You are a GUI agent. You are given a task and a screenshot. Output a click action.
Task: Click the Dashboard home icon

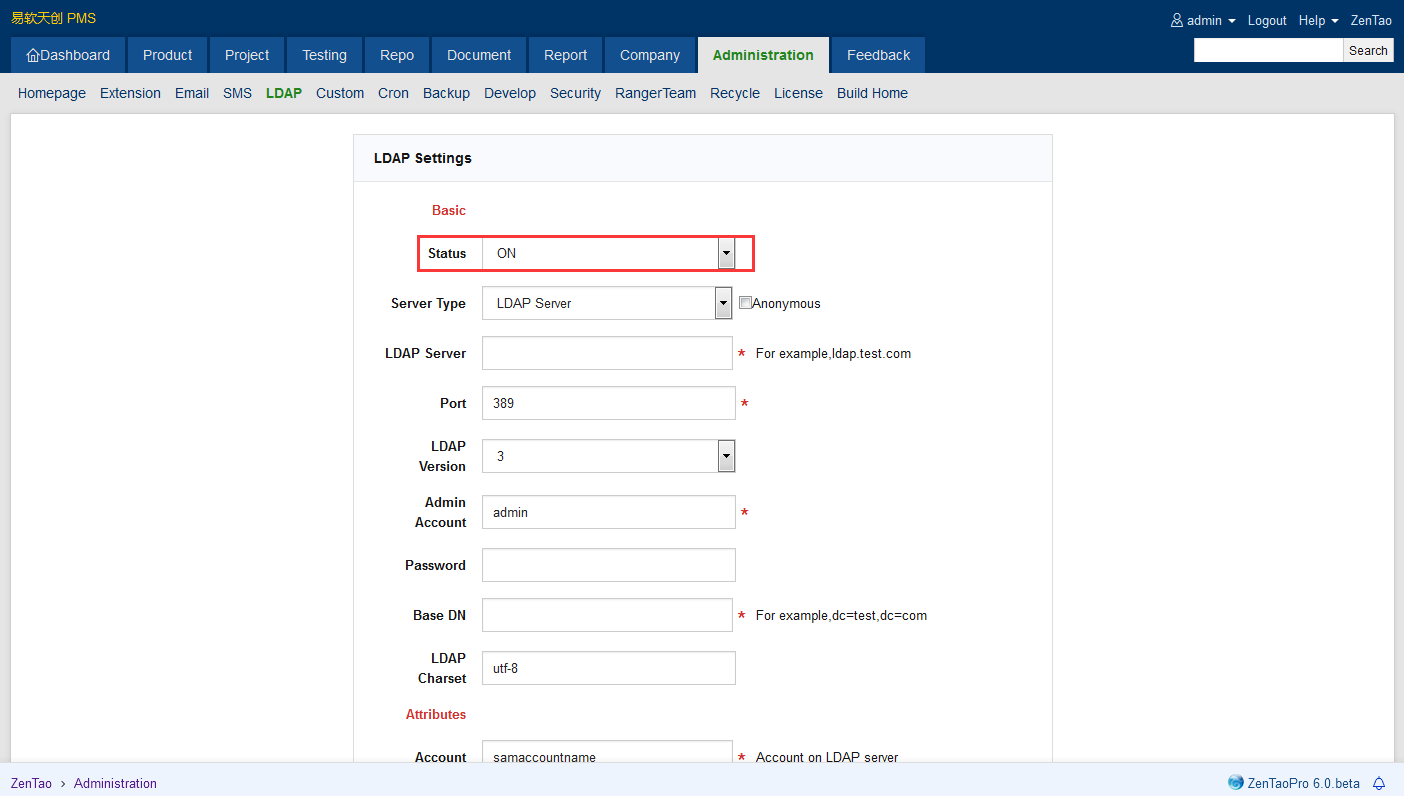(x=31, y=55)
